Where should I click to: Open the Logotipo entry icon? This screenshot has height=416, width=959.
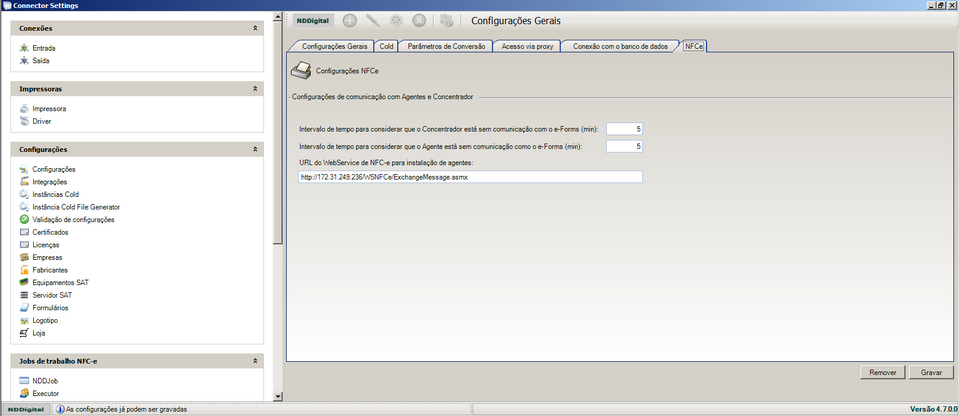click(x=24, y=321)
